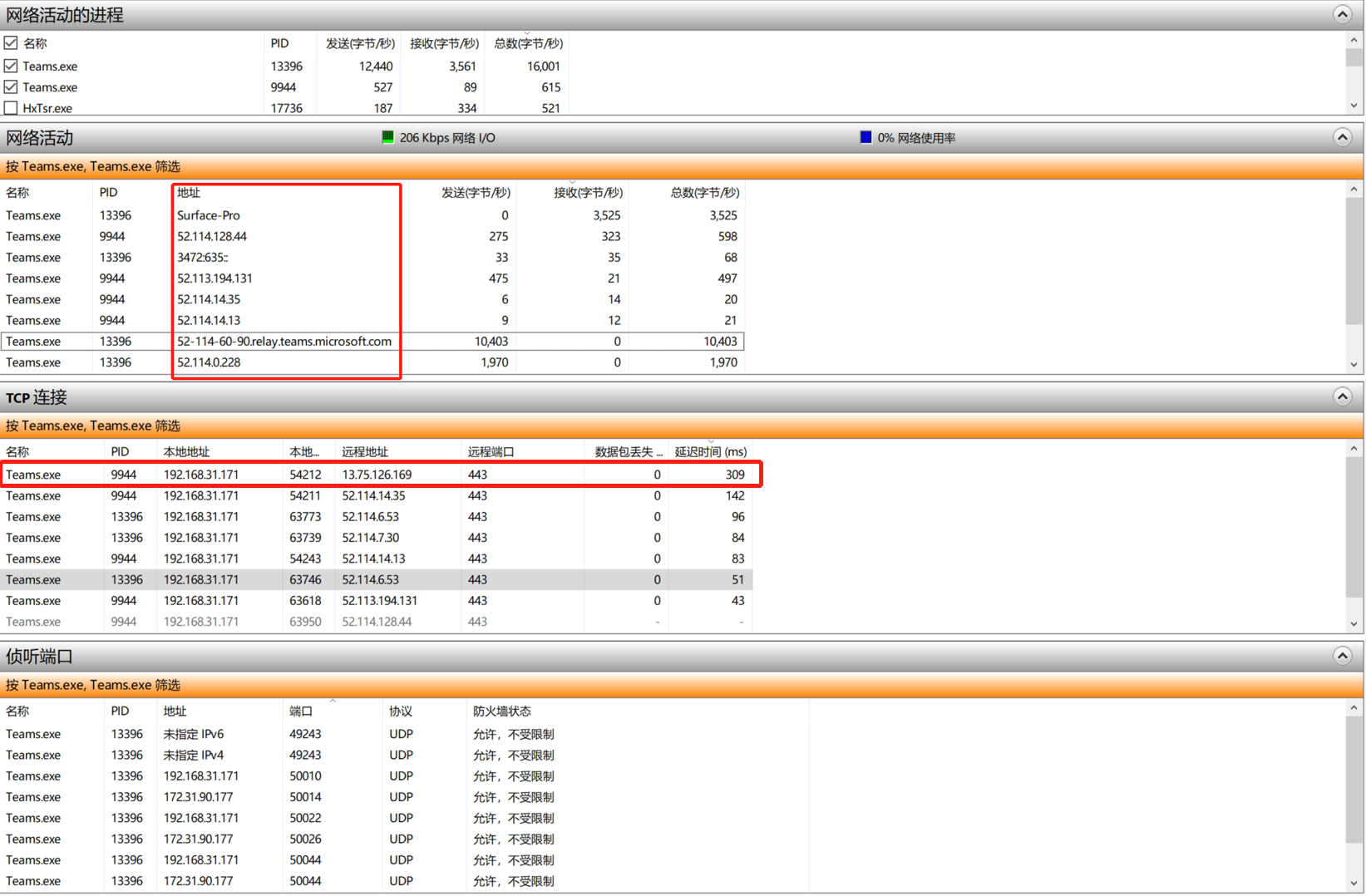The width and height of the screenshot is (1366, 896).
Task: Uncheck Teams.exe PID 13396 process checkbox
Action: click(11, 66)
